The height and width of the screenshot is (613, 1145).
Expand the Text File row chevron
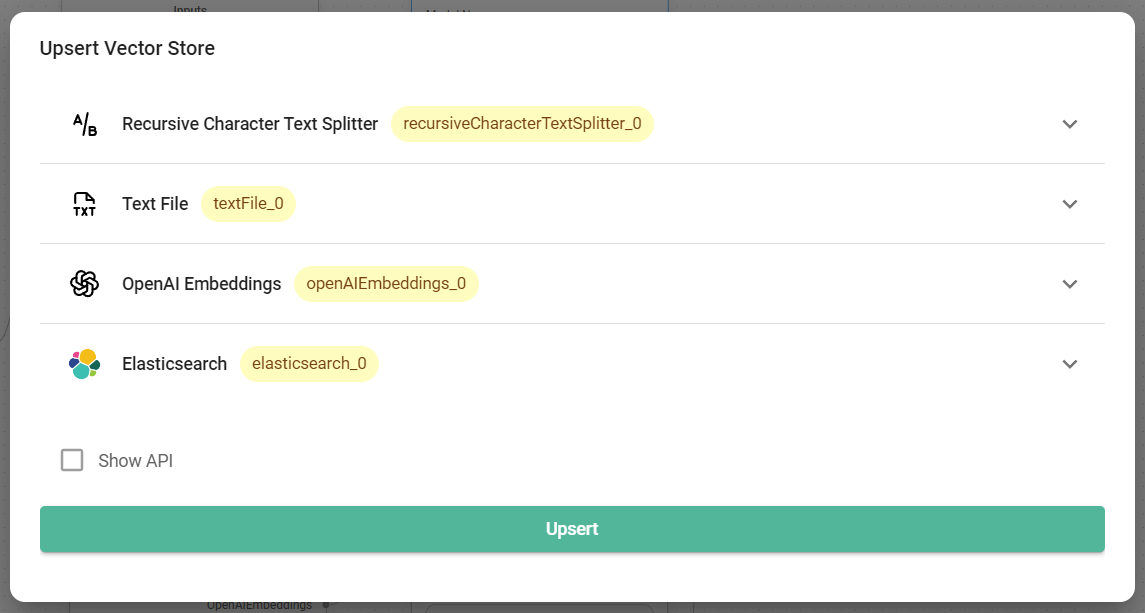click(x=1069, y=204)
